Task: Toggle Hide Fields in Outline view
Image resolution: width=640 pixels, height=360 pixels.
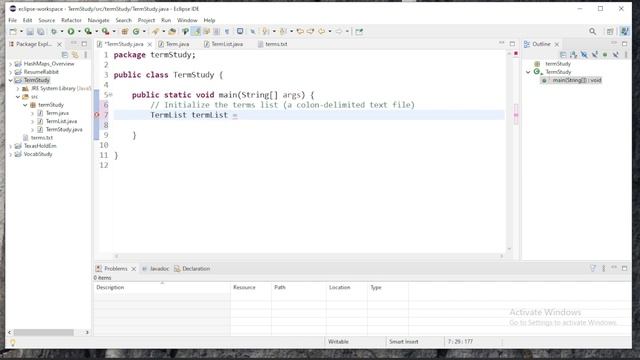Action: pyautogui.click(x=584, y=54)
